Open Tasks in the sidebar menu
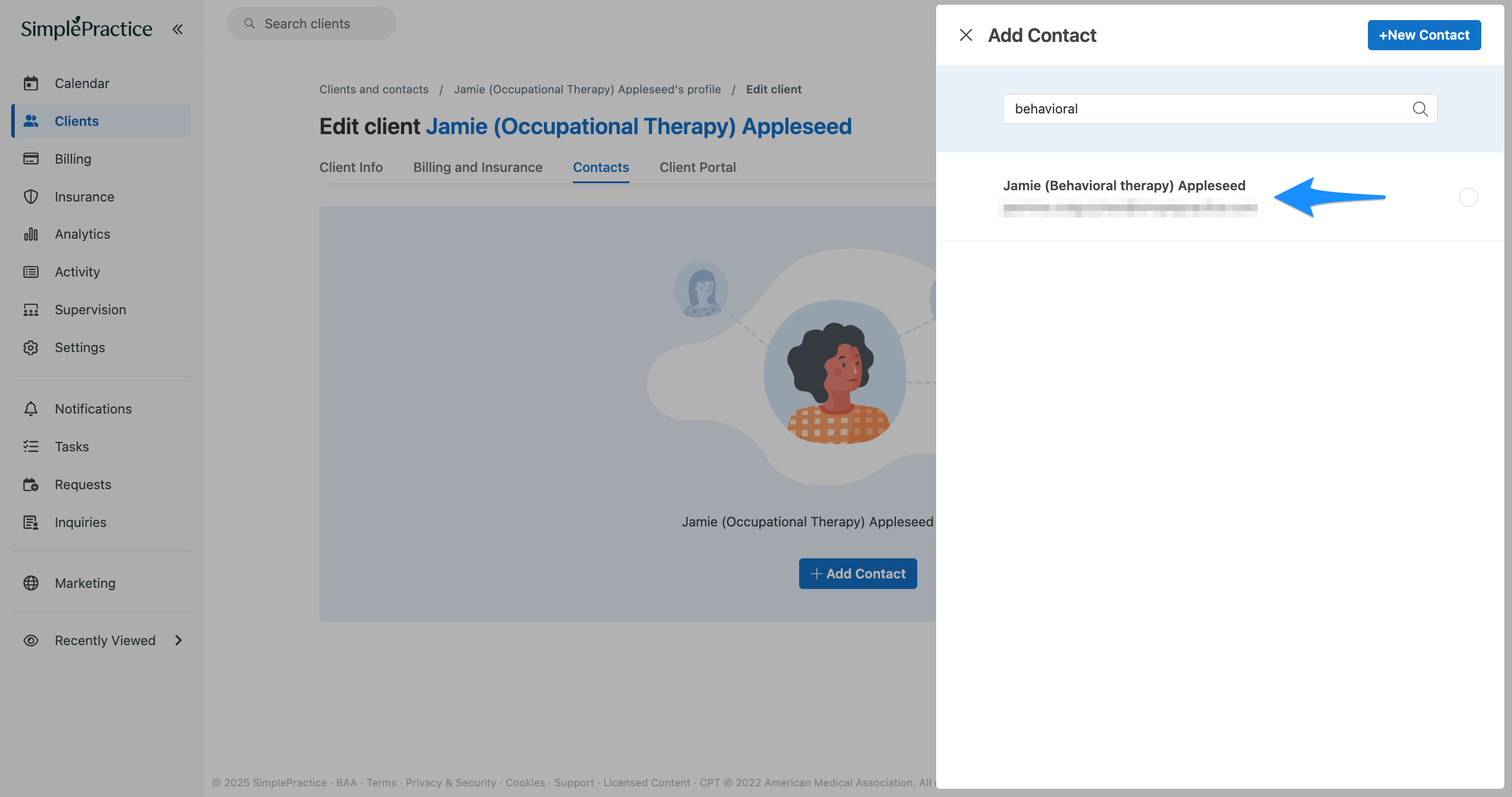Image resolution: width=1512 pixels, height=797 pixels. 101,447
